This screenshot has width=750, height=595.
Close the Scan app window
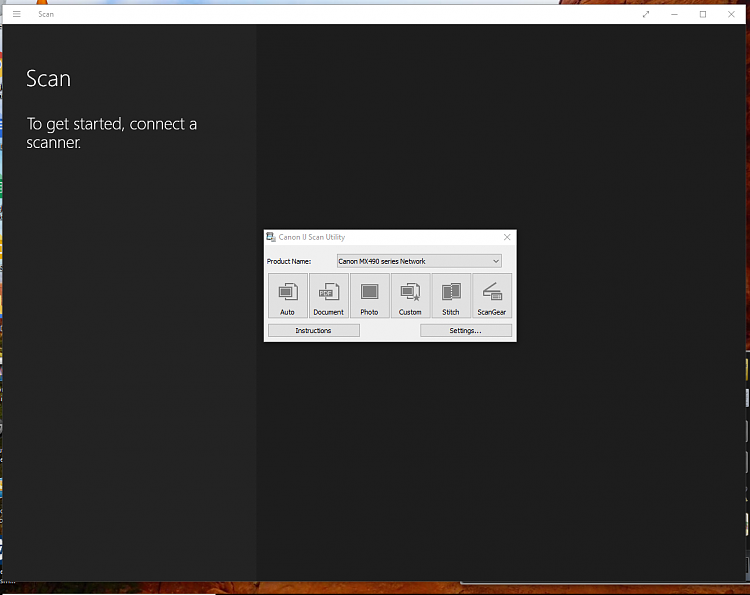pyautogui.click(x=731, y=14)
